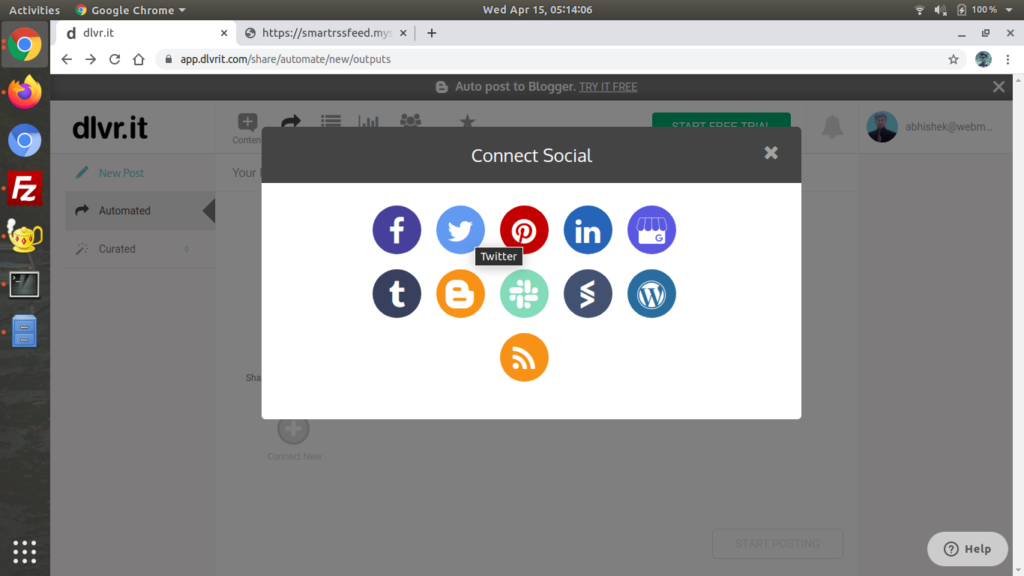This screenshot has height=576, width=1024.
Task: Select the orange RSS feed icon
Action: point(524,357)
